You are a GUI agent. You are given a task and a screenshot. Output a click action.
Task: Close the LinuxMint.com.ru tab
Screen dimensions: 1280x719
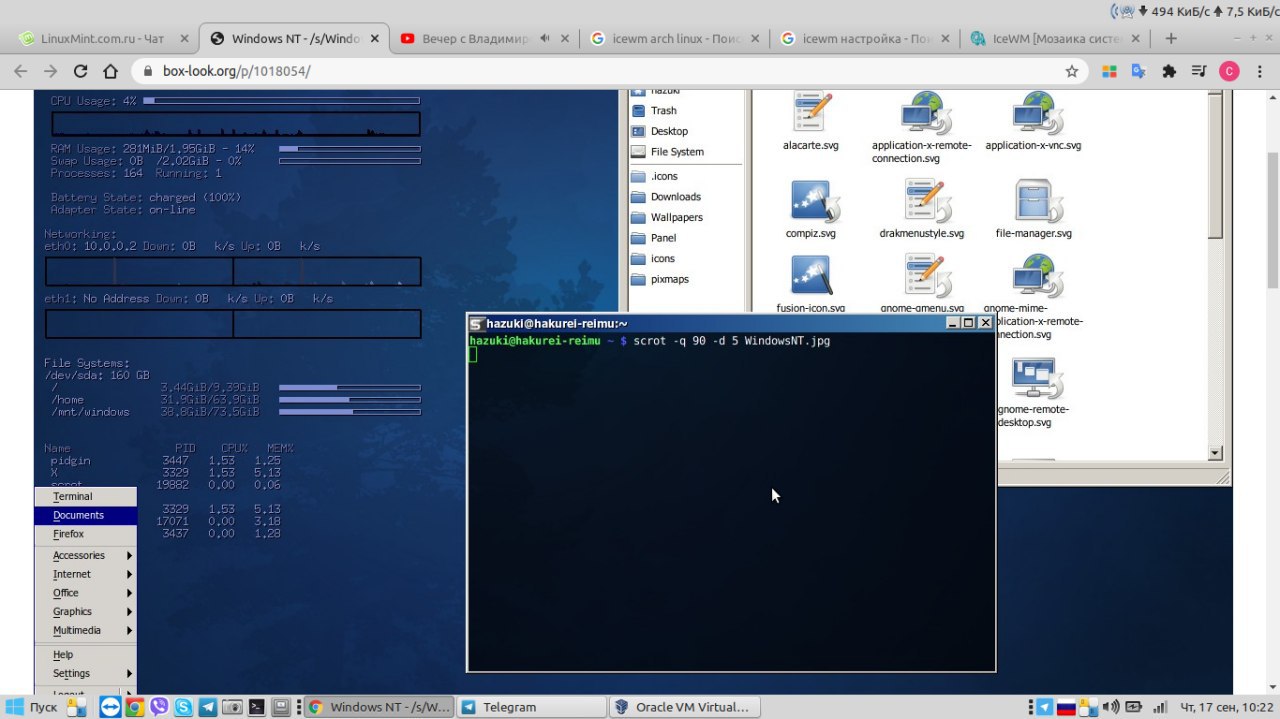[185, 39]
